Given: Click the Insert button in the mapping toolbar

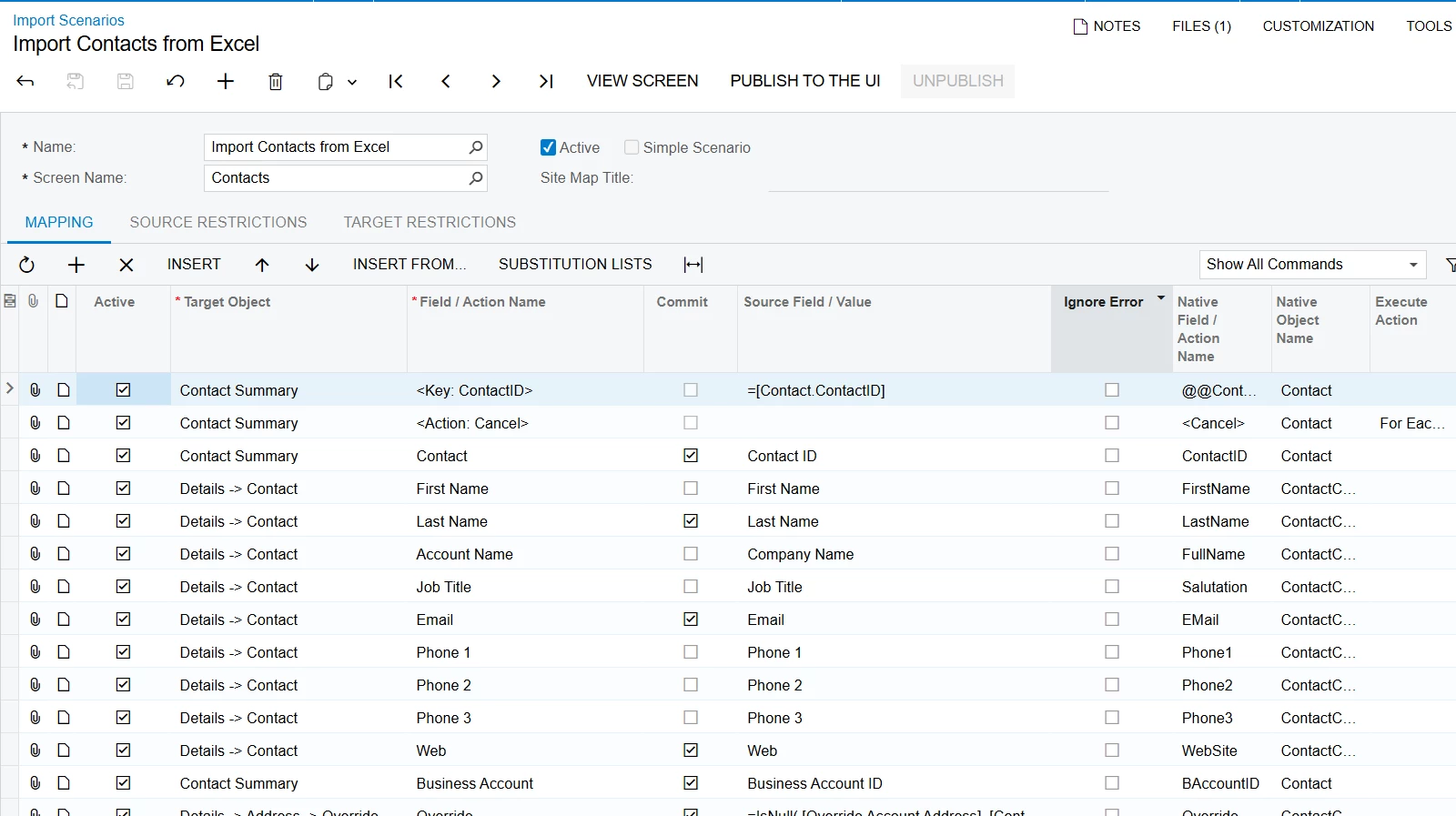Looking at the screenshot, I should [x=194, y=265].
